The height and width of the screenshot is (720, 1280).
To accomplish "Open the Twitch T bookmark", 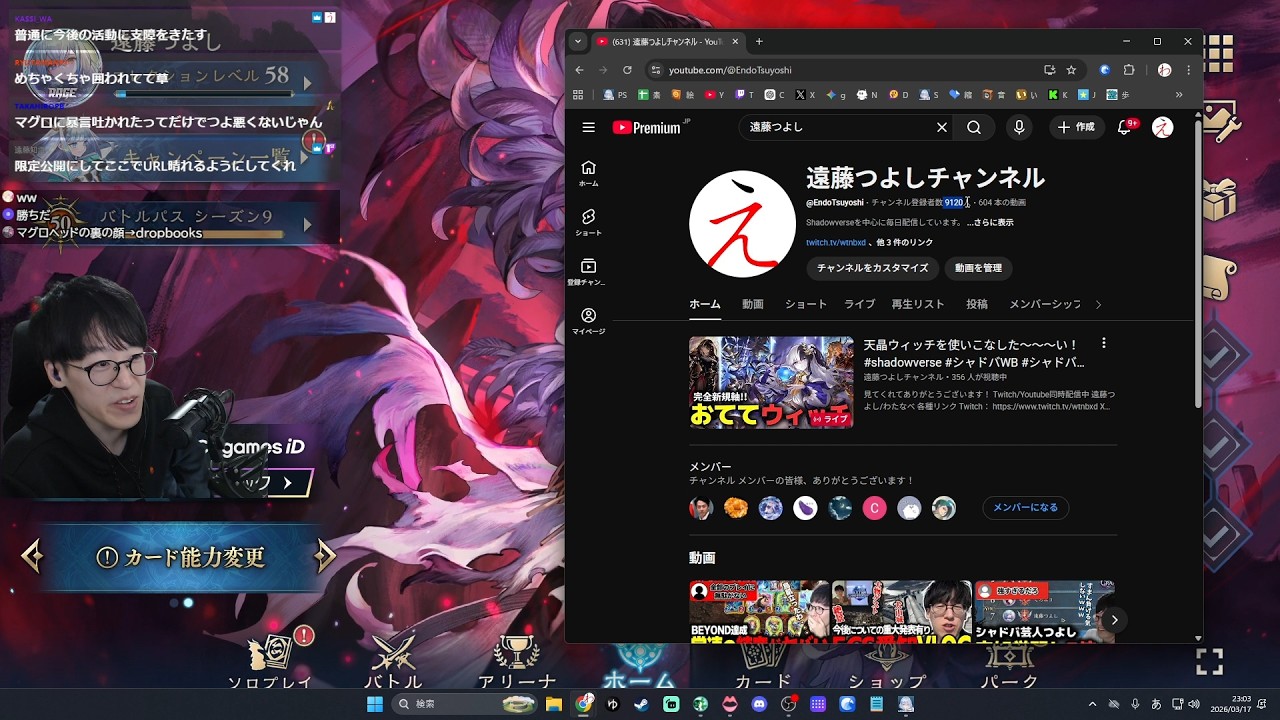I will coord(745,95).
